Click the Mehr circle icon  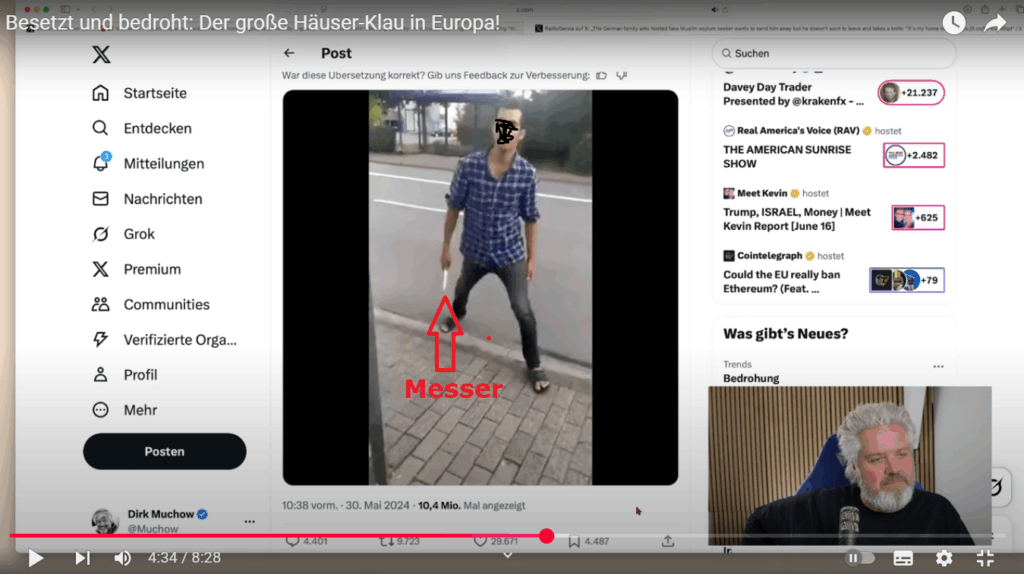[101, 410]
